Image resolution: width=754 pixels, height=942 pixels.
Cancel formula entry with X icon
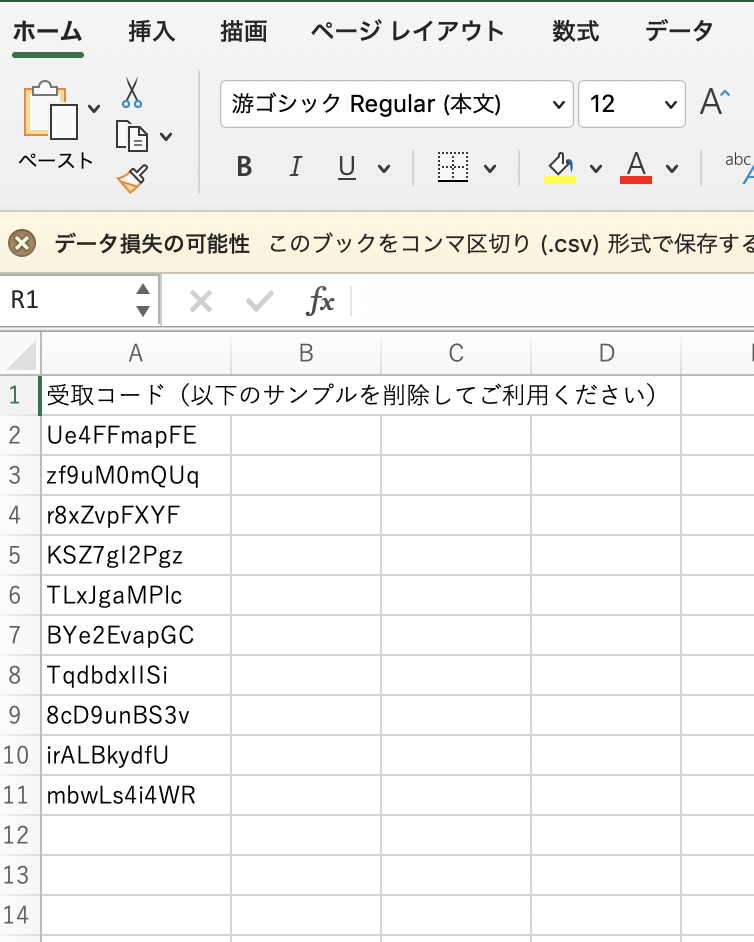[x=201, y=301]
